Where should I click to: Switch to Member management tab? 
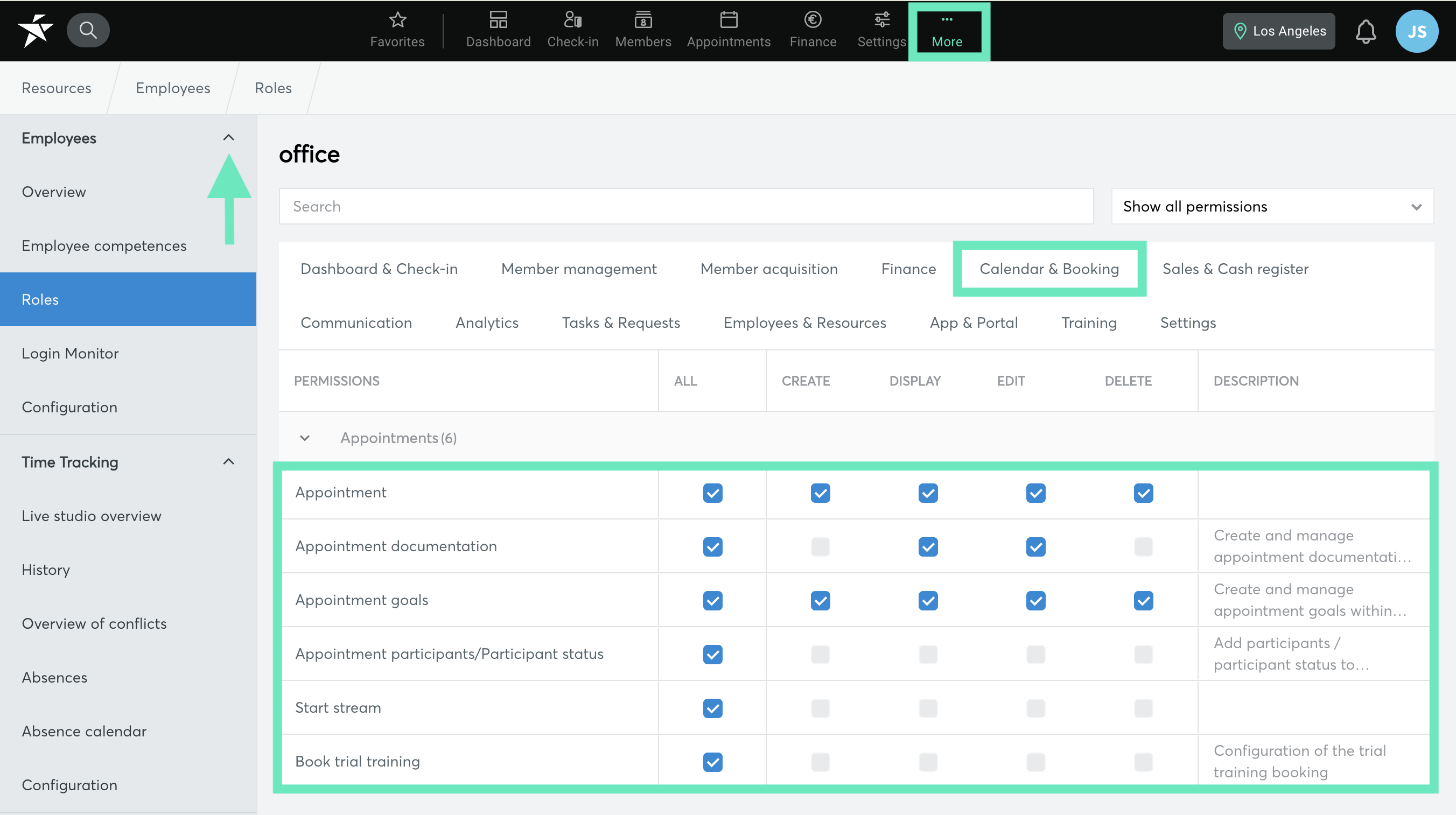(x=578, y=269)
